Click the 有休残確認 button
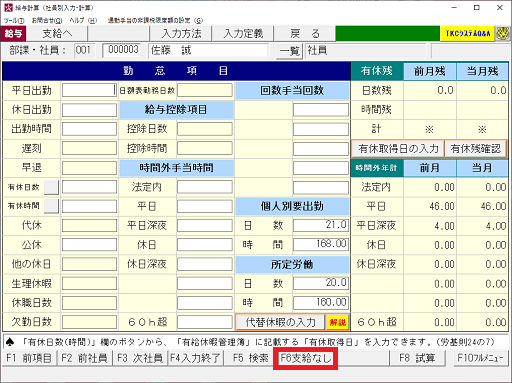Image resolution: width=512 pixels, height=383 pixels. 476,149
